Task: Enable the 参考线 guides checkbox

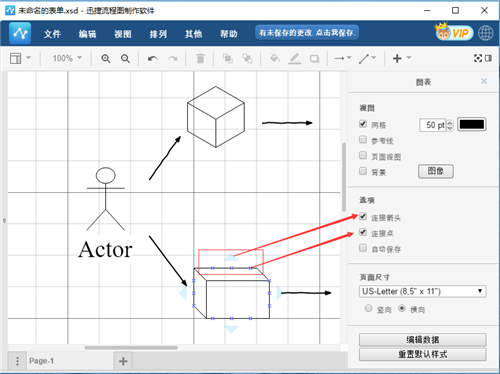Action: (x=363, y=139)
